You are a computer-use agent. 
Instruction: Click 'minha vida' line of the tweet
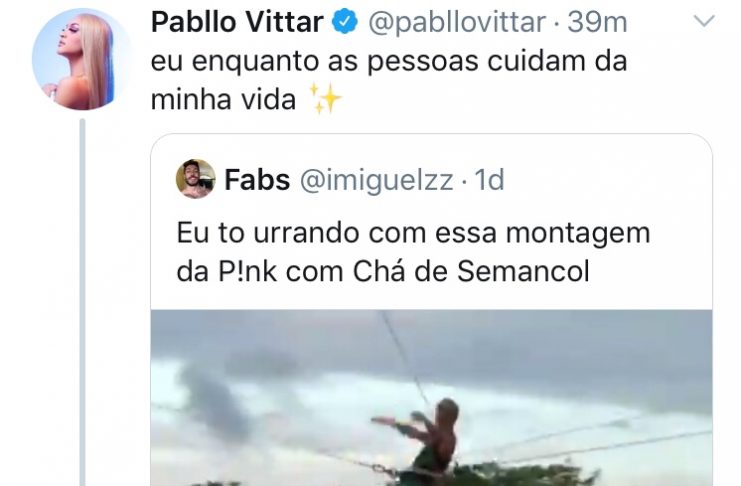click(223, 100)
